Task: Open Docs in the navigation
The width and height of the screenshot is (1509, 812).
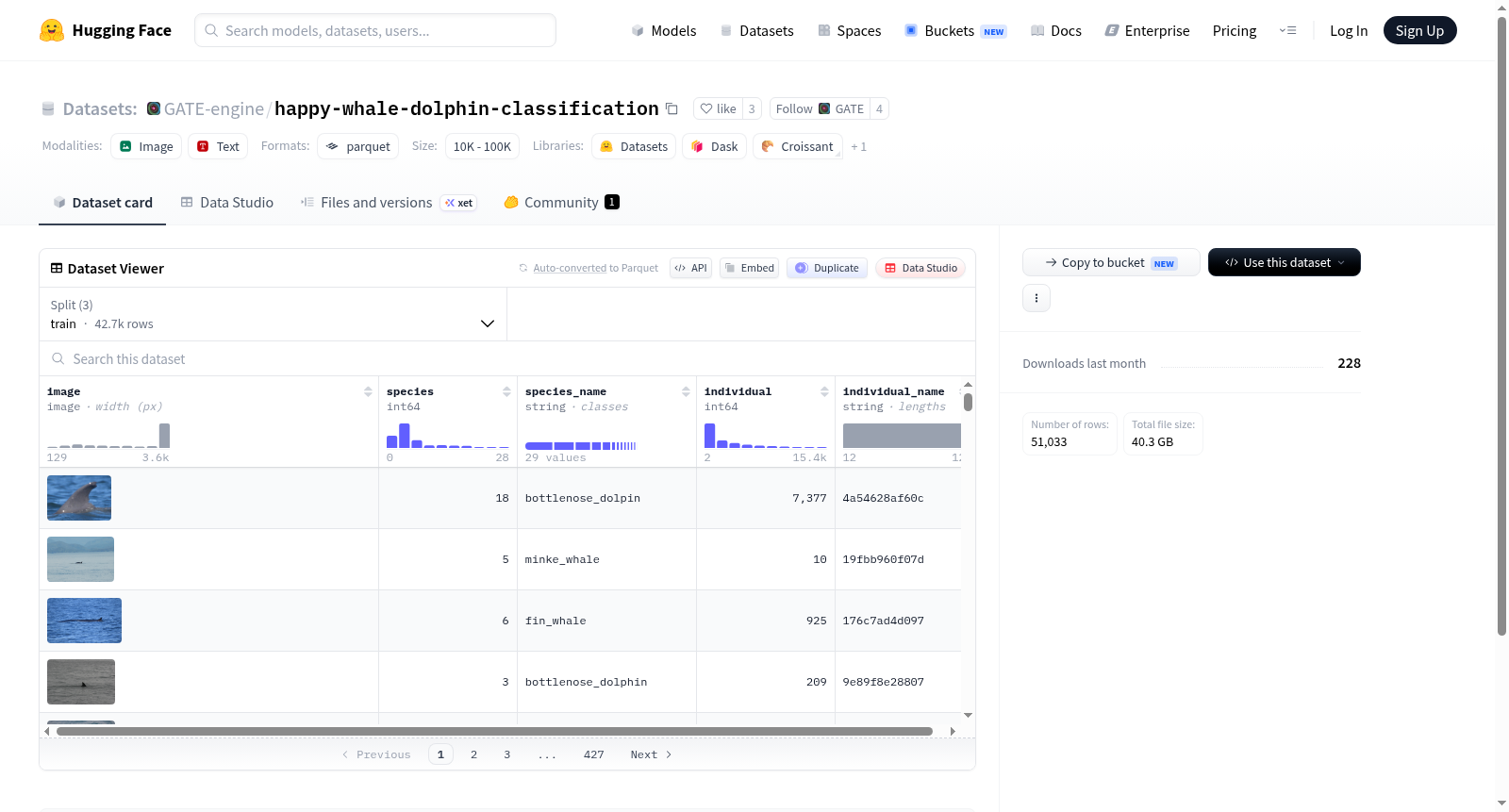Action: point(1056,30)
